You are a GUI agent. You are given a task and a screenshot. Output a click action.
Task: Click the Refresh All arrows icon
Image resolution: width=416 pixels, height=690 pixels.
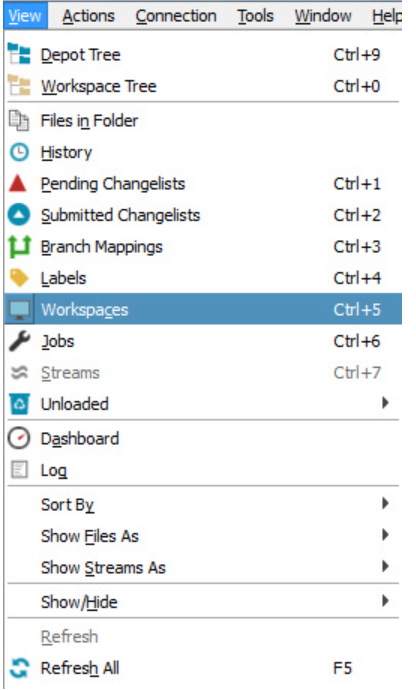pos(19,668)
